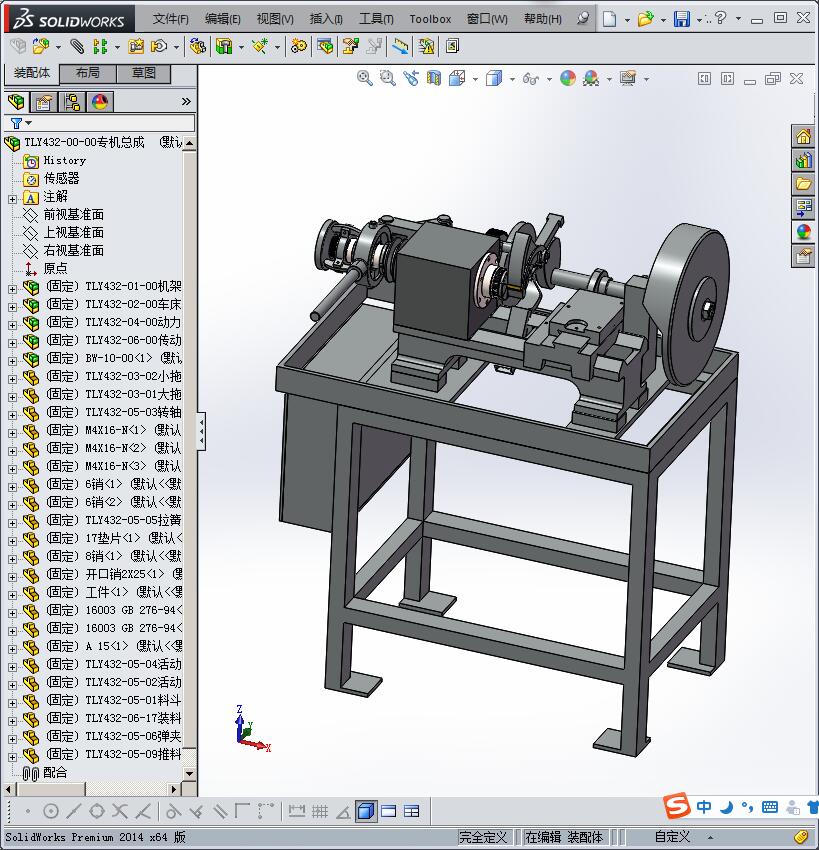Expand the 注解 annotations node
Image resolution: width=819 pixels, height=850 pixels.
[x=12, y=199]
